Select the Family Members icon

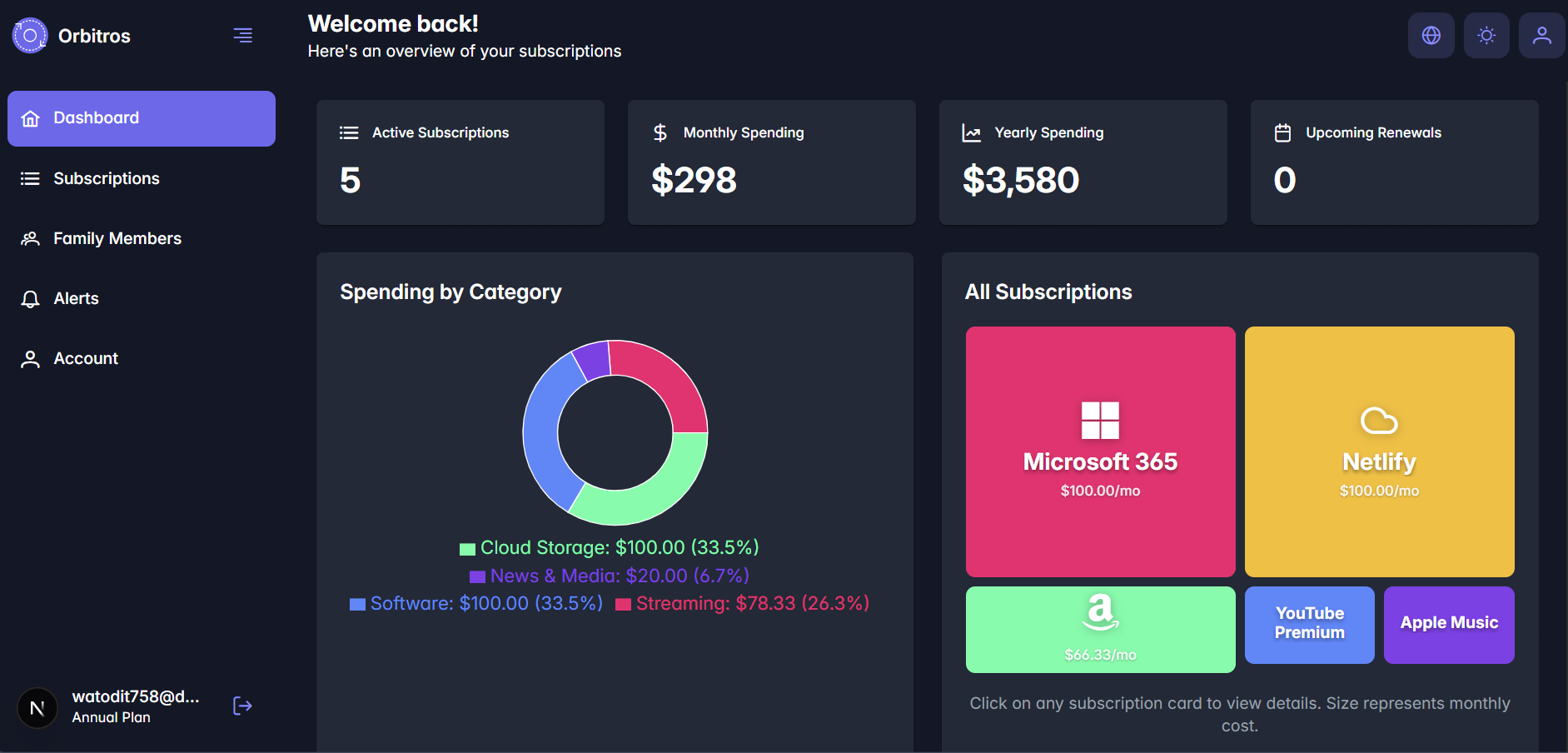(x=30, y=238)
